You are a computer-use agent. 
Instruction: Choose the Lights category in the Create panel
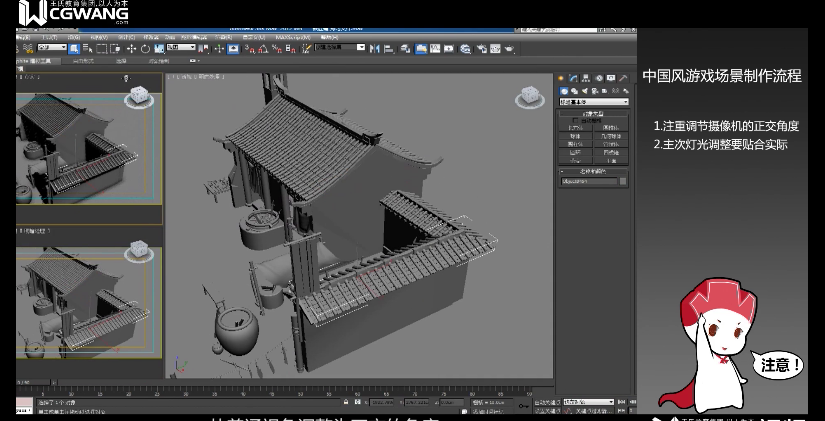pyautogui.click(x=584, y=90)
